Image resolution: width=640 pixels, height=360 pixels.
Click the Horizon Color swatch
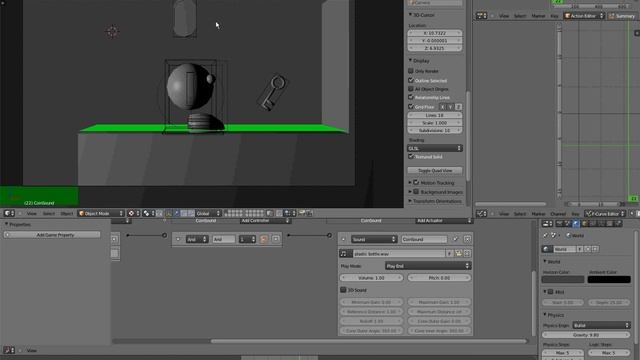click(563, 280)
